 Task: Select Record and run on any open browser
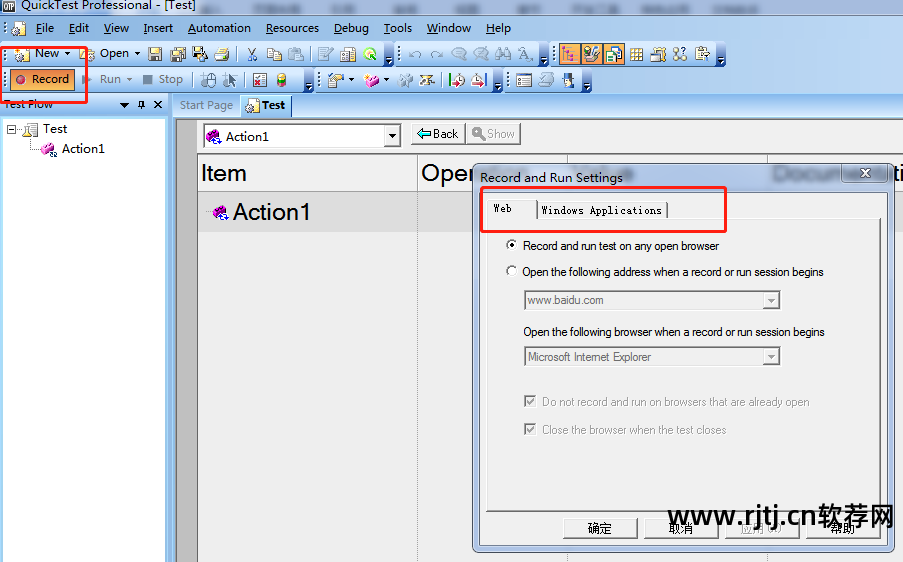(511, 245)
